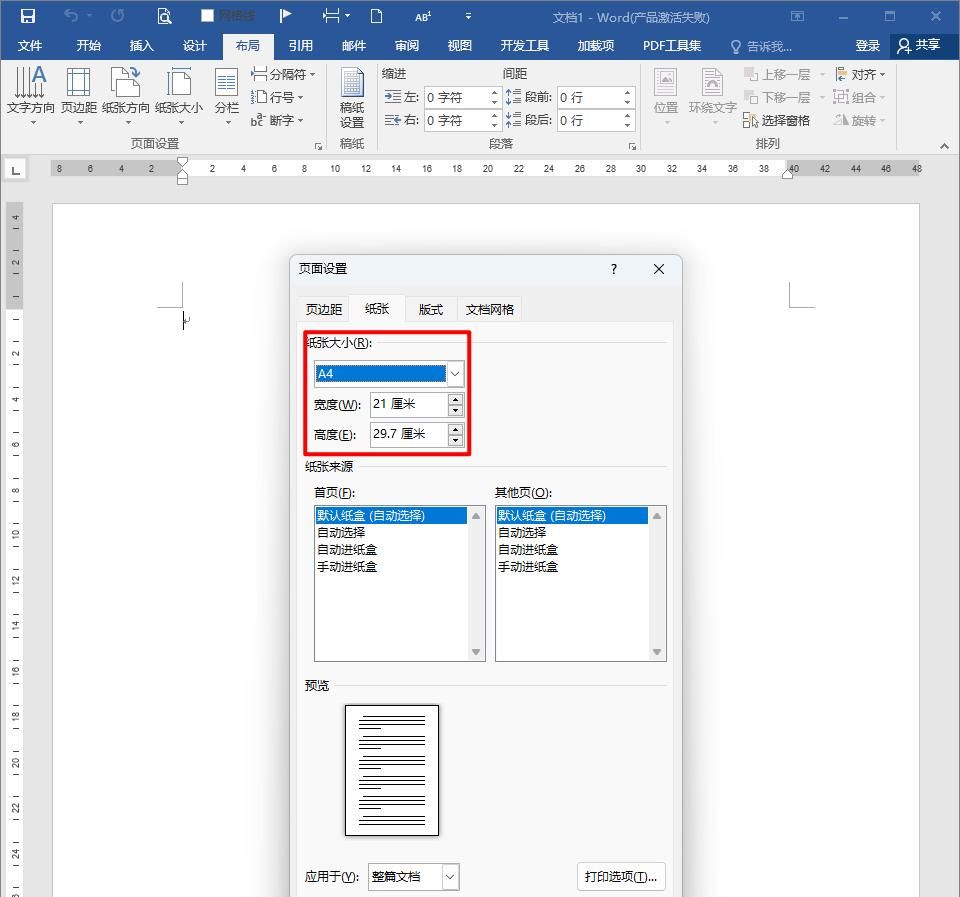The image size is (960, 897).
Task: Select 手动进纸盒 in the First Page list
Action: coord(347,567)
